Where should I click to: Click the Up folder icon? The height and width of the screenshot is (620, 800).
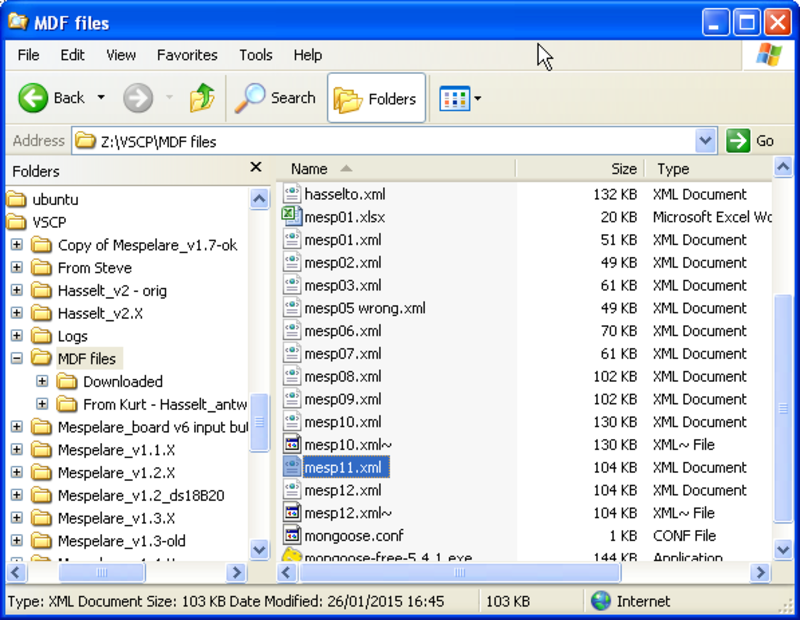[202, 98]
